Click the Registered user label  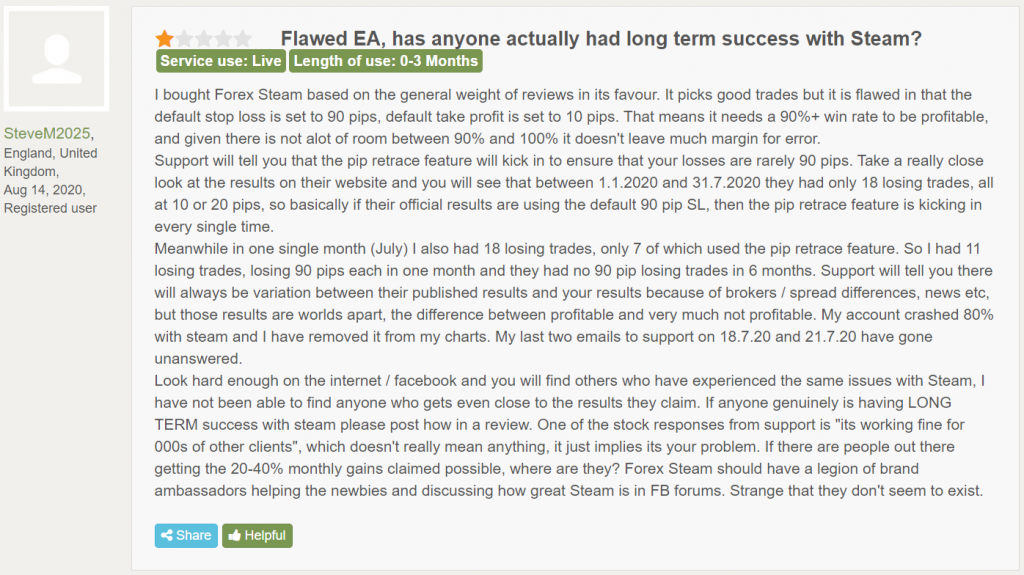50,208
